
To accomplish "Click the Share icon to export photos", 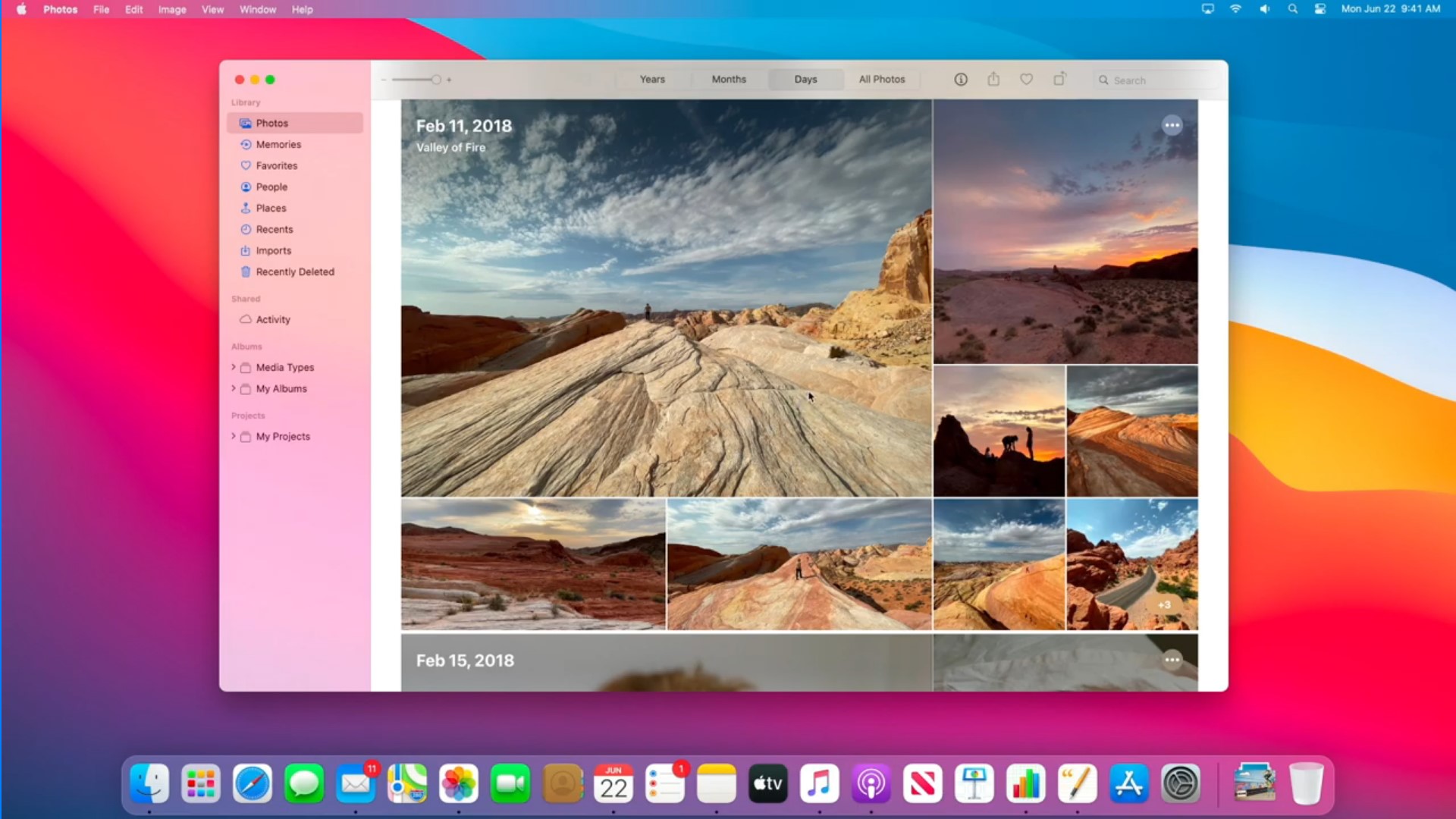I will pos(992,79).
